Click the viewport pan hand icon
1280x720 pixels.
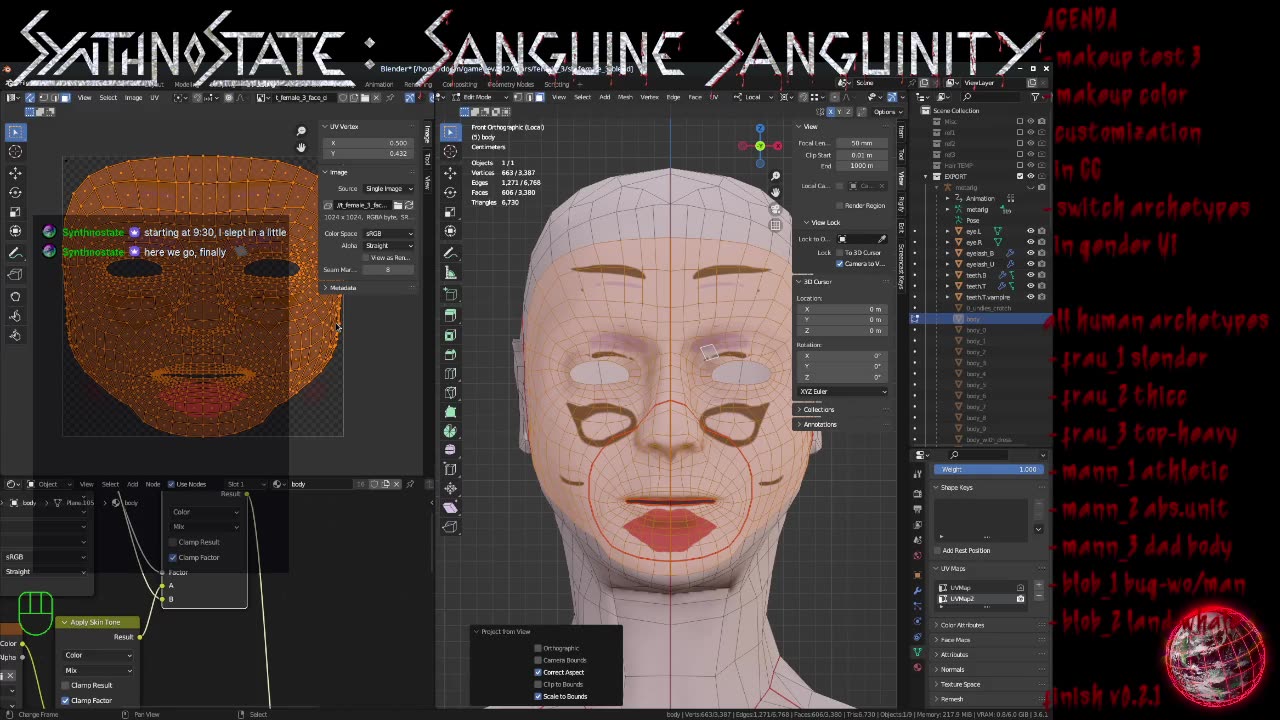click(x=775, y=192)
